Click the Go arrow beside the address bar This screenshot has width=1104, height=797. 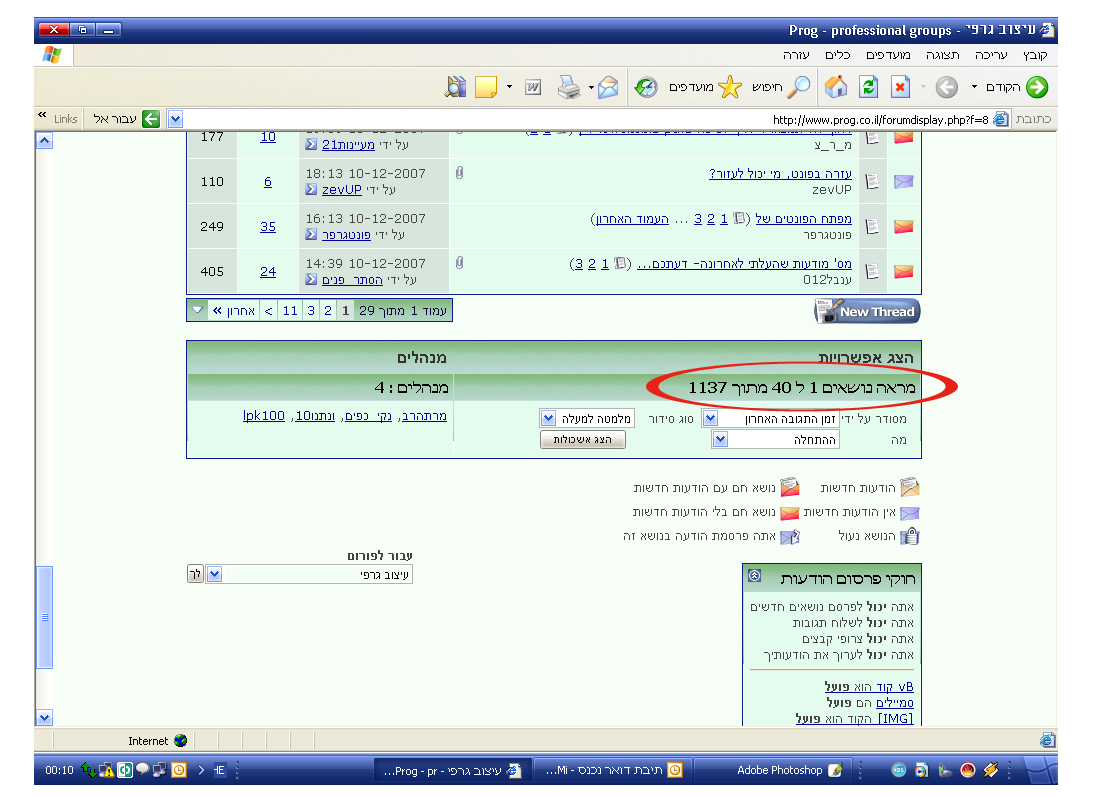(x=151, y=119)
